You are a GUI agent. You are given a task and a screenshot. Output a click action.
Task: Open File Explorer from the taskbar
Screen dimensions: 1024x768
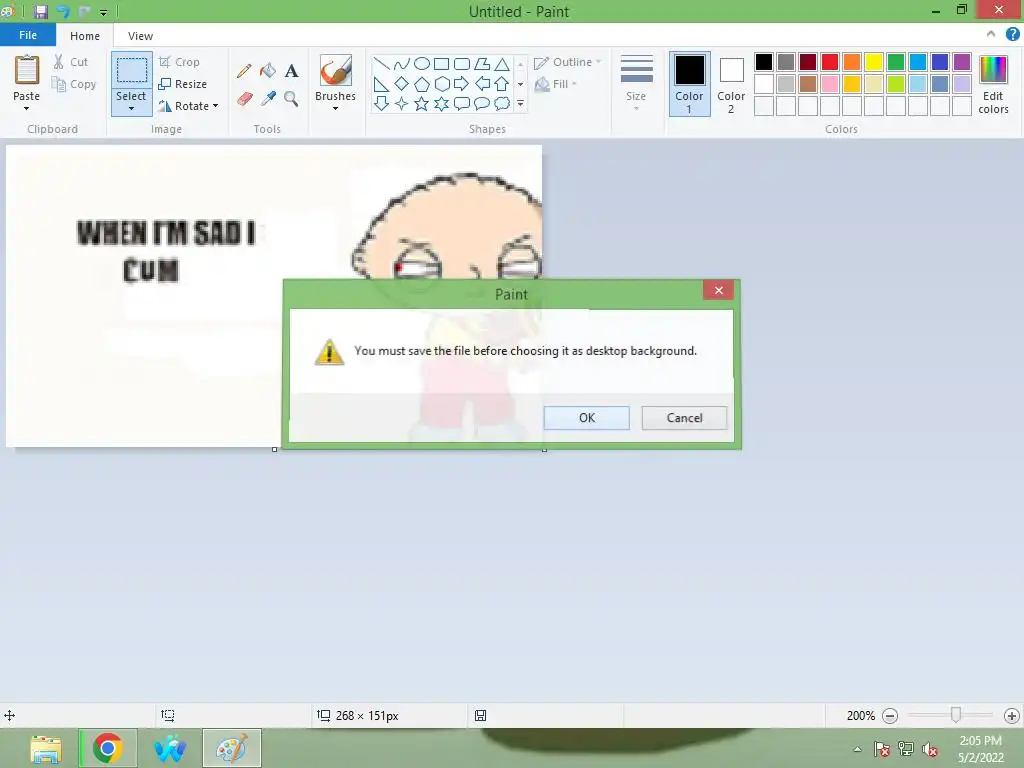click(46, 748)
